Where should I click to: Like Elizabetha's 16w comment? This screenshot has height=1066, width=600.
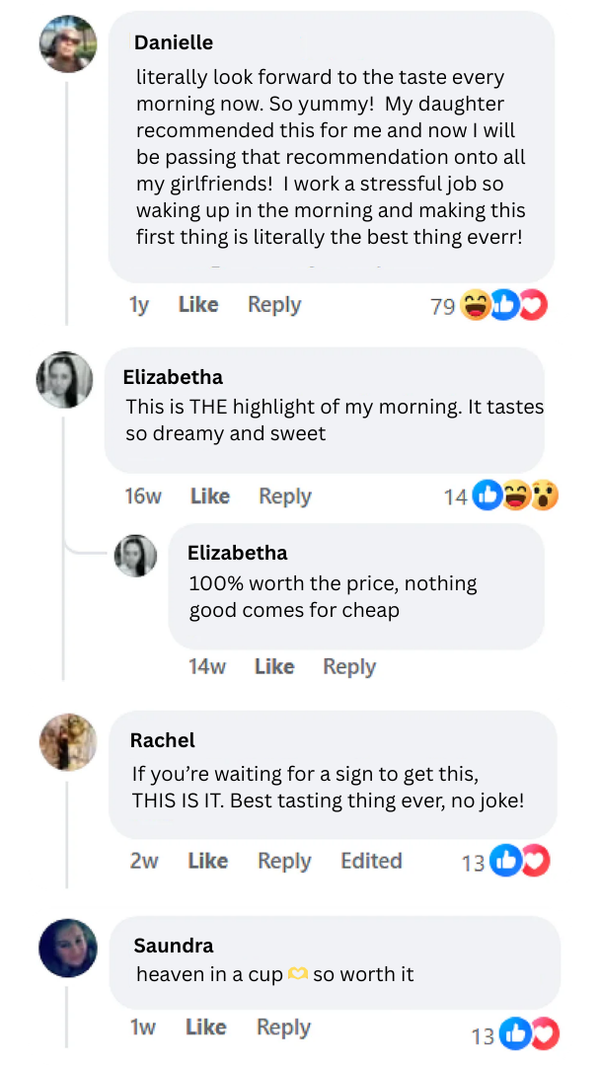(x=210, y=496)
